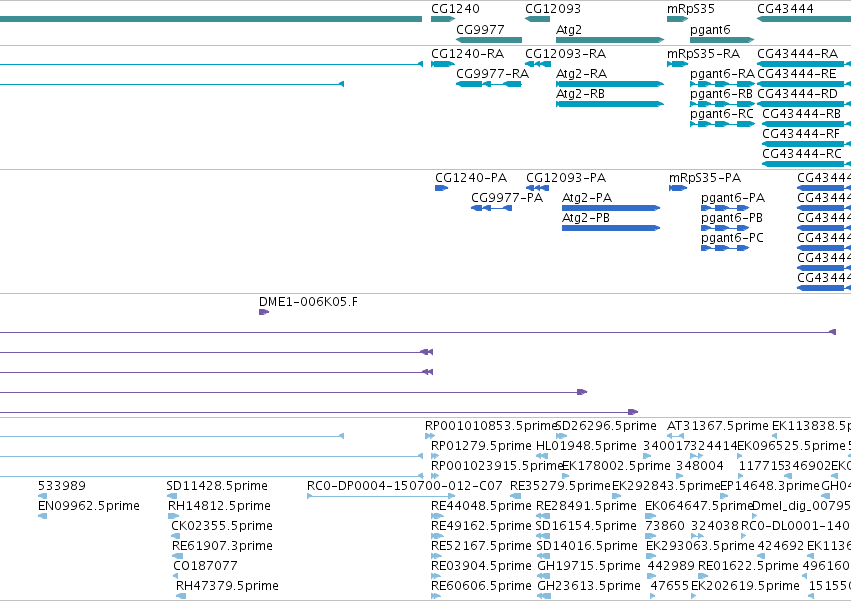Click the CG12093-RA transcript label

click(x=566, y=54)
